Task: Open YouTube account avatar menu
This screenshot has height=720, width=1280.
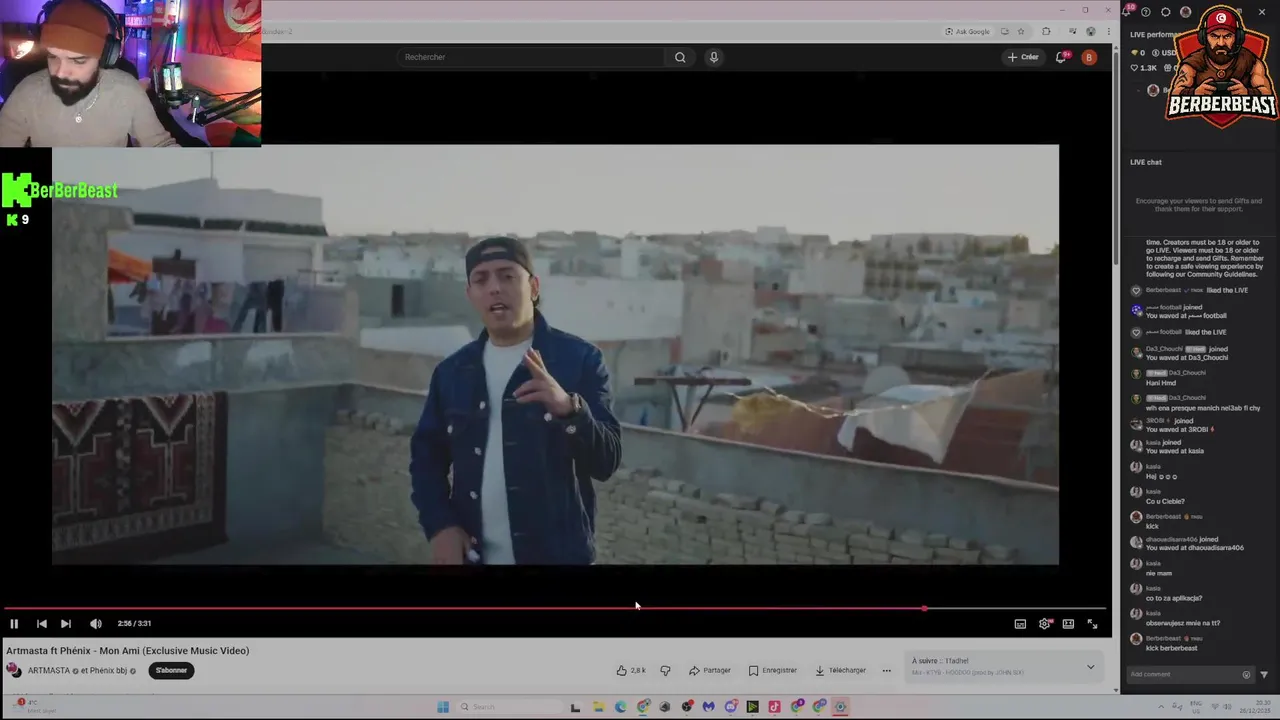Action: coord(1089,57)
